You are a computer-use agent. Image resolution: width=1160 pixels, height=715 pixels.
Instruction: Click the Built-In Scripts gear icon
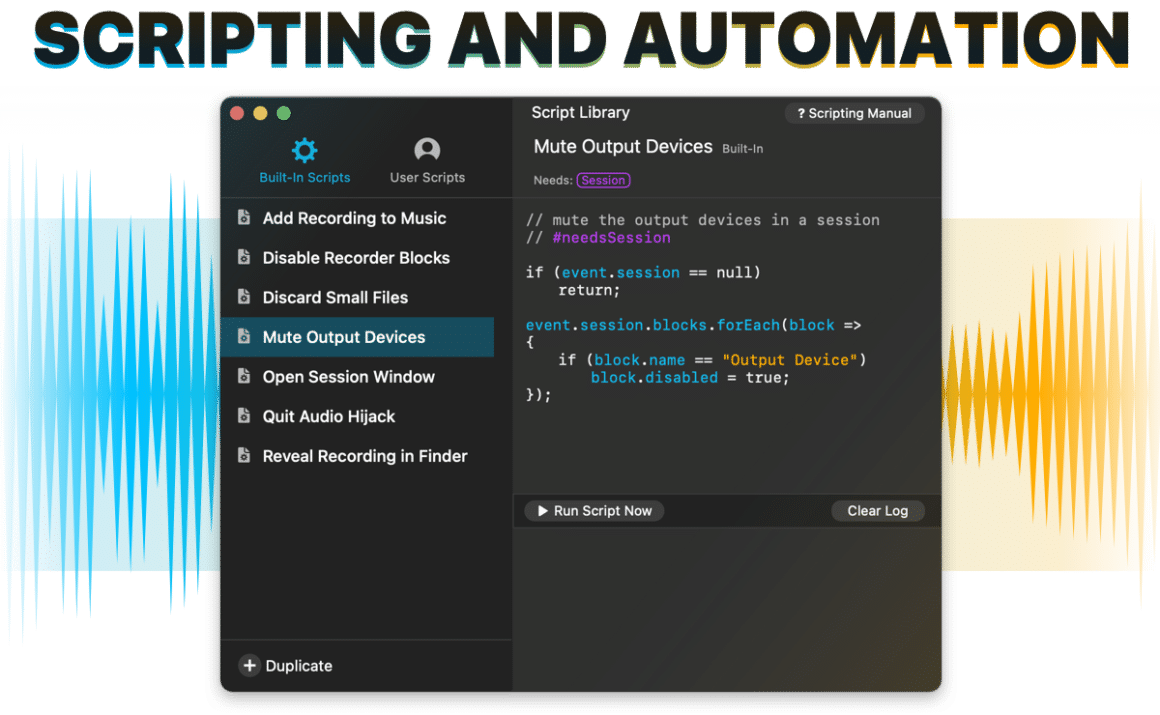click(x=304, y=151)
